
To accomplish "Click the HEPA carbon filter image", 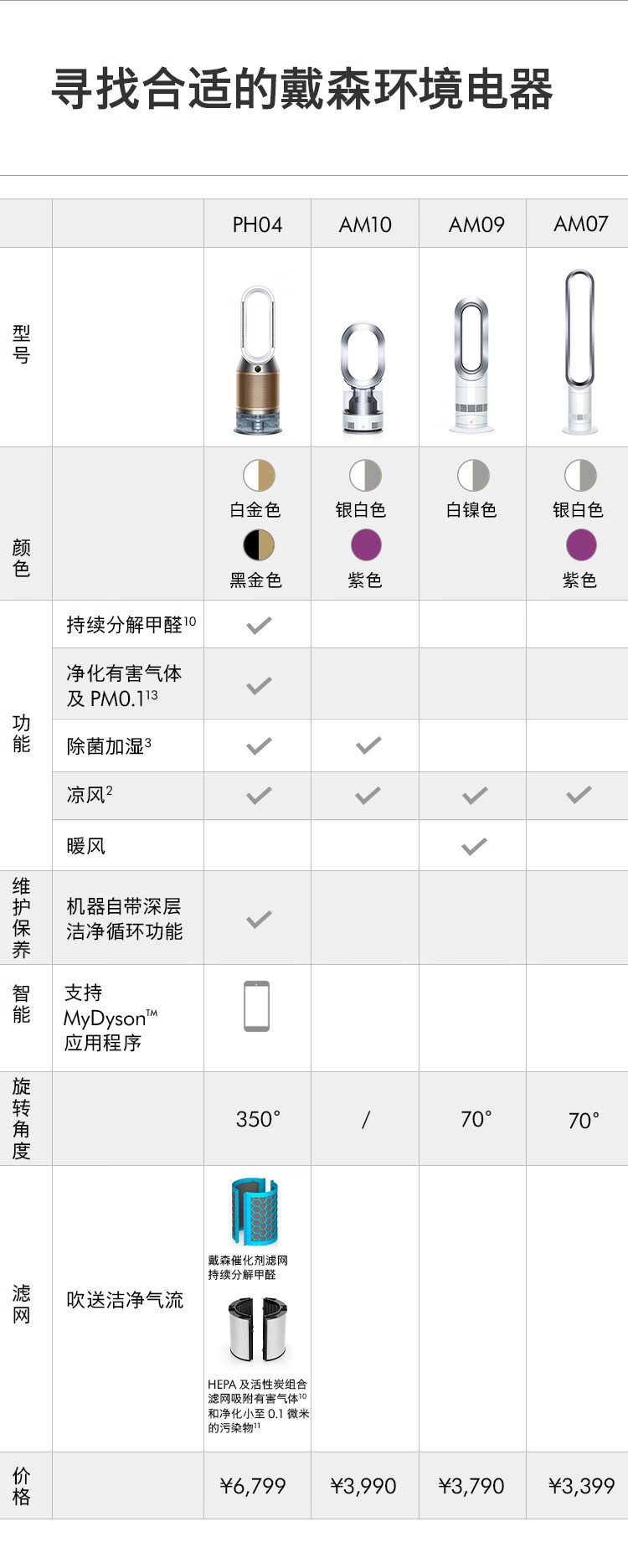I will tap(258, 1329).
